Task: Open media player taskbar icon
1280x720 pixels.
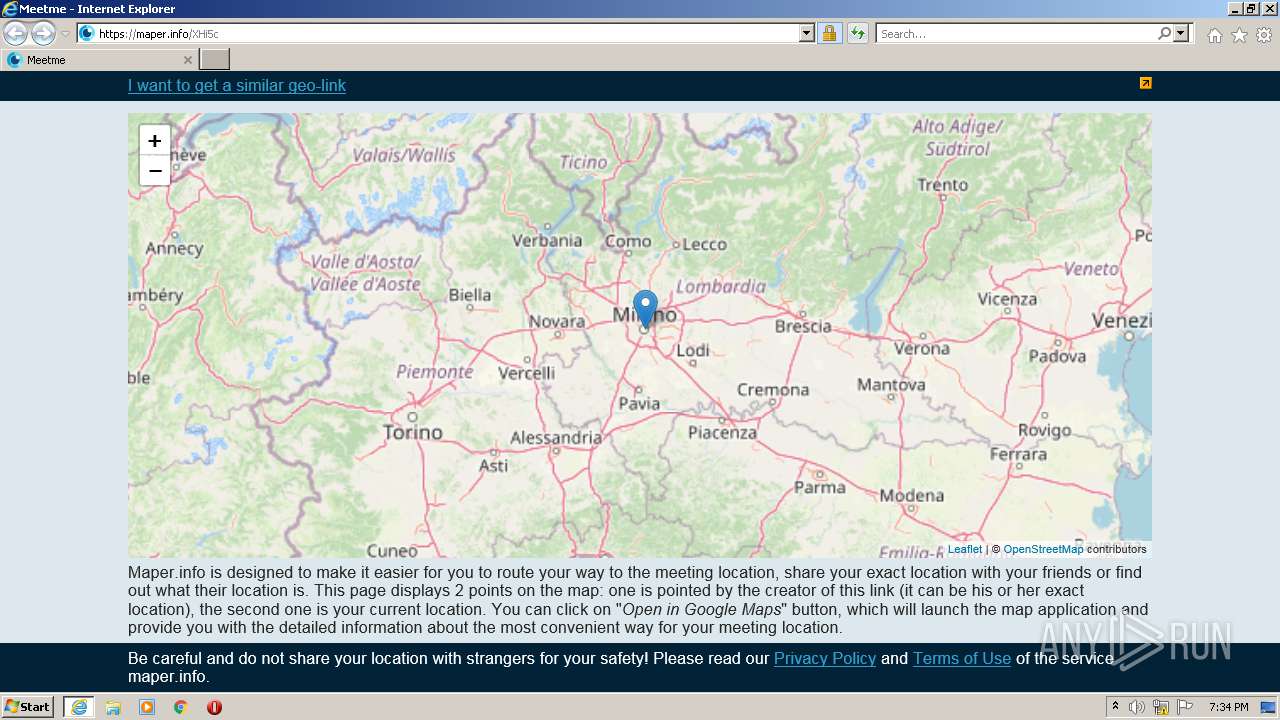Action: point(147,707)
